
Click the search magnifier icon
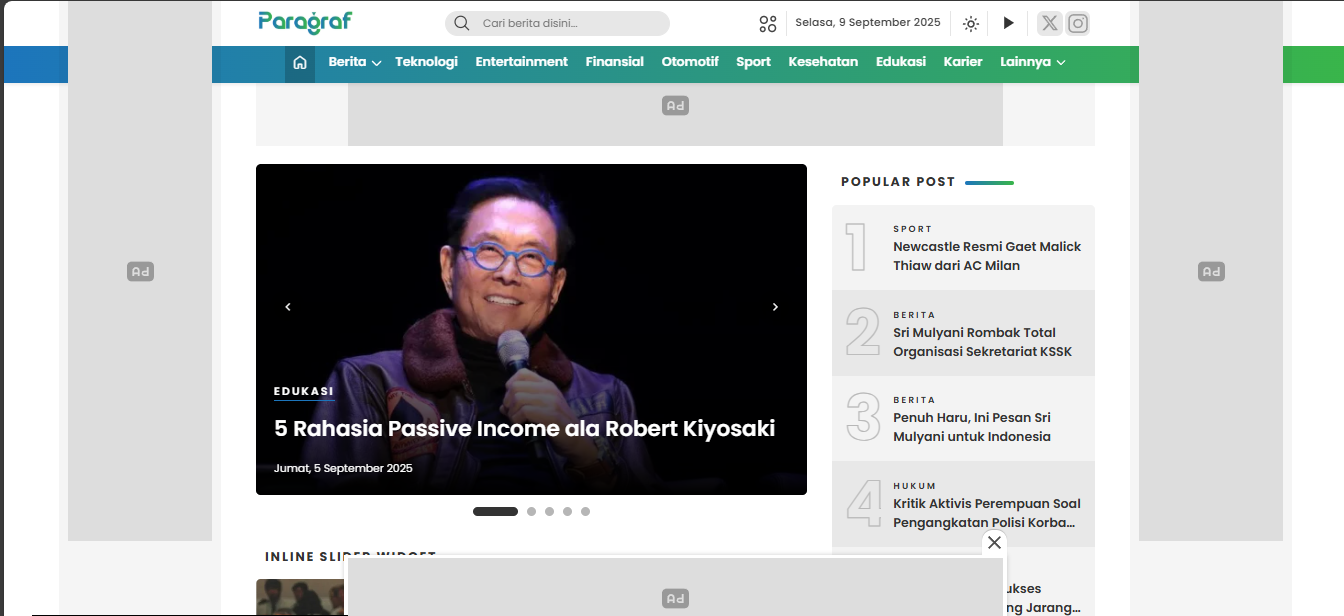[x=461, y=23]
